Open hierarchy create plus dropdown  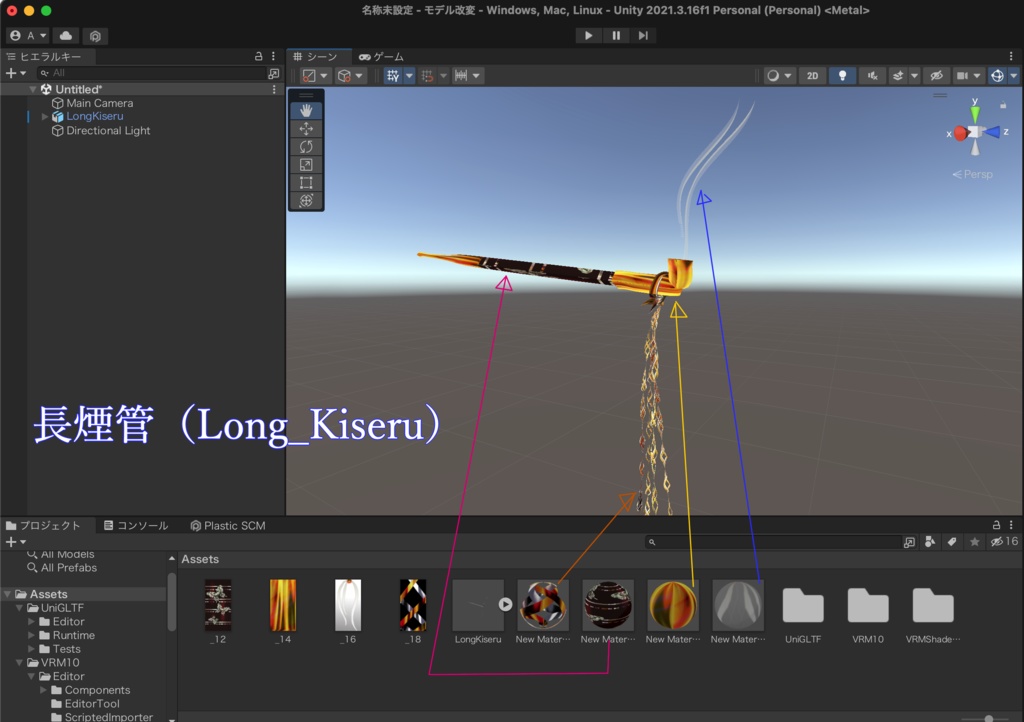[15, 74]
